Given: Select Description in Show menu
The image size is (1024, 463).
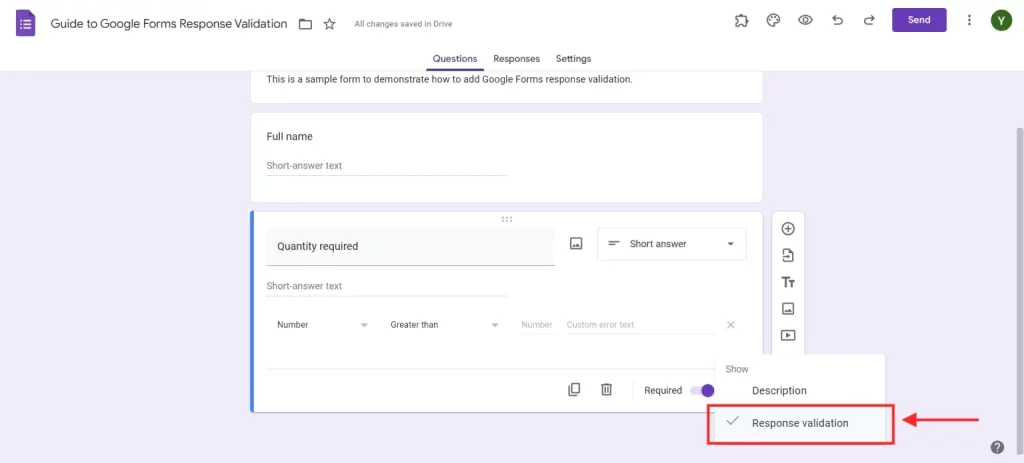Looking at the screenshot, I should point(800,391).
